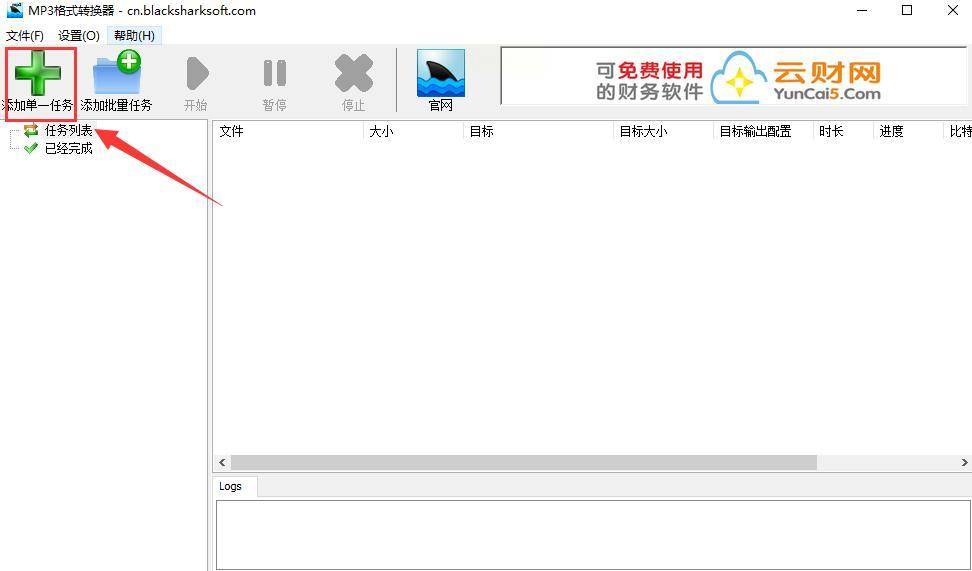The image size is (972, 571).
Task: Click the green plus 添加单一任务 icon
Action: pos(38,73)
